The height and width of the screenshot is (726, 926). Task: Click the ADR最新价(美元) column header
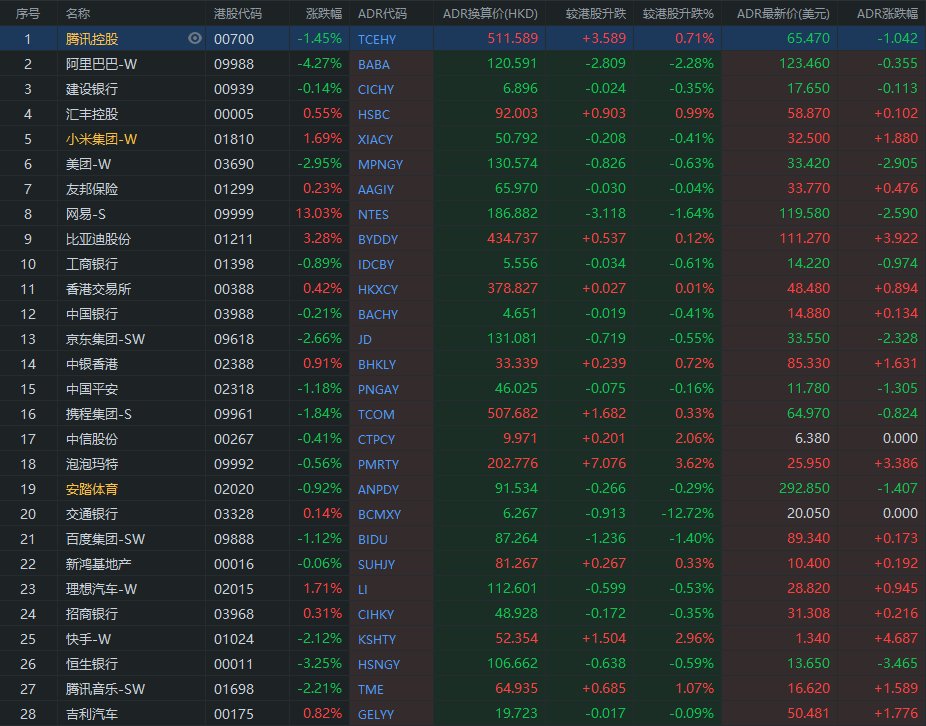pos(783,14)
